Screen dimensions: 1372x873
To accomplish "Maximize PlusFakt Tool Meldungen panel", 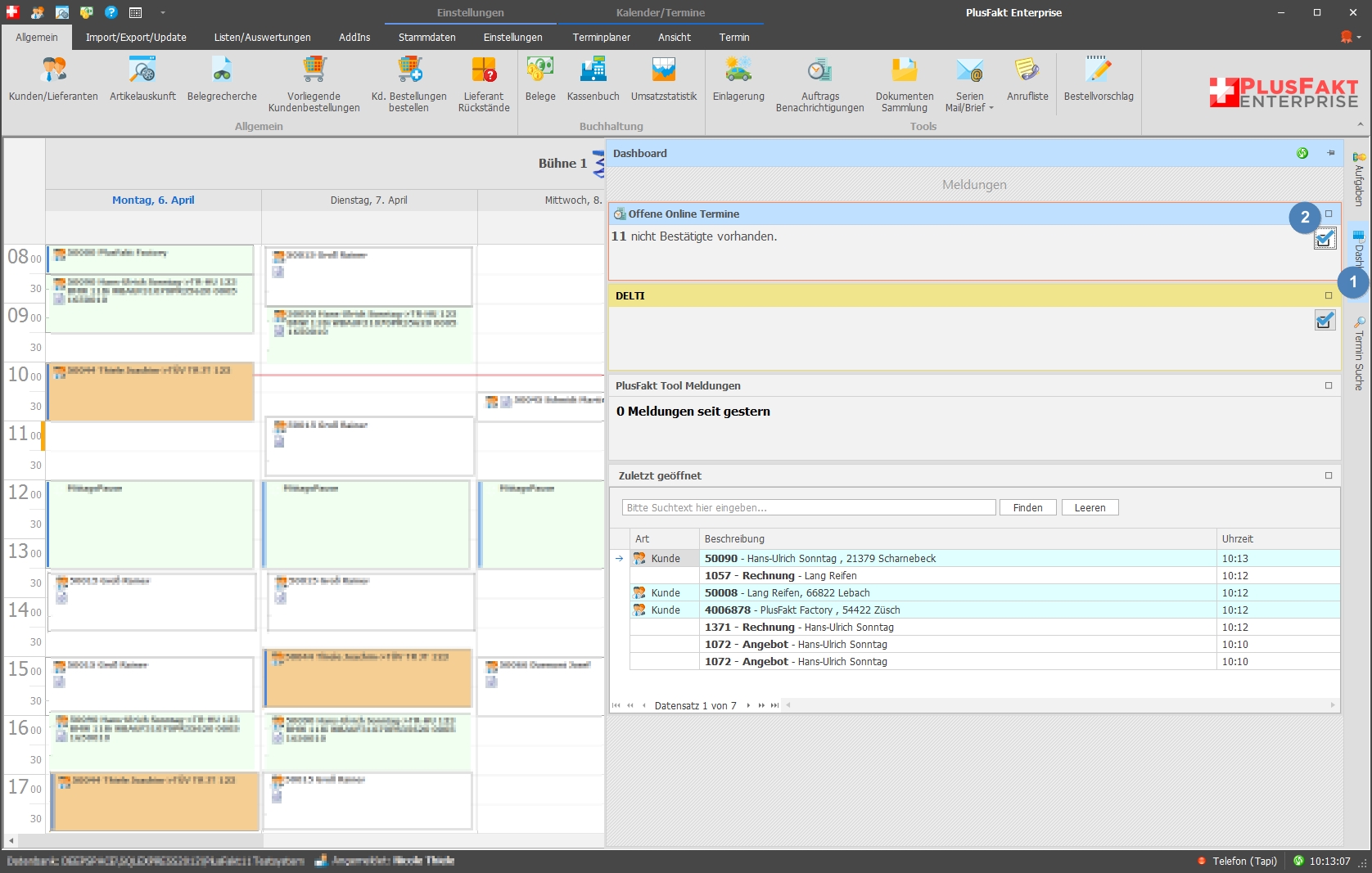I will pyautogui.click(x=1329, y=385).
